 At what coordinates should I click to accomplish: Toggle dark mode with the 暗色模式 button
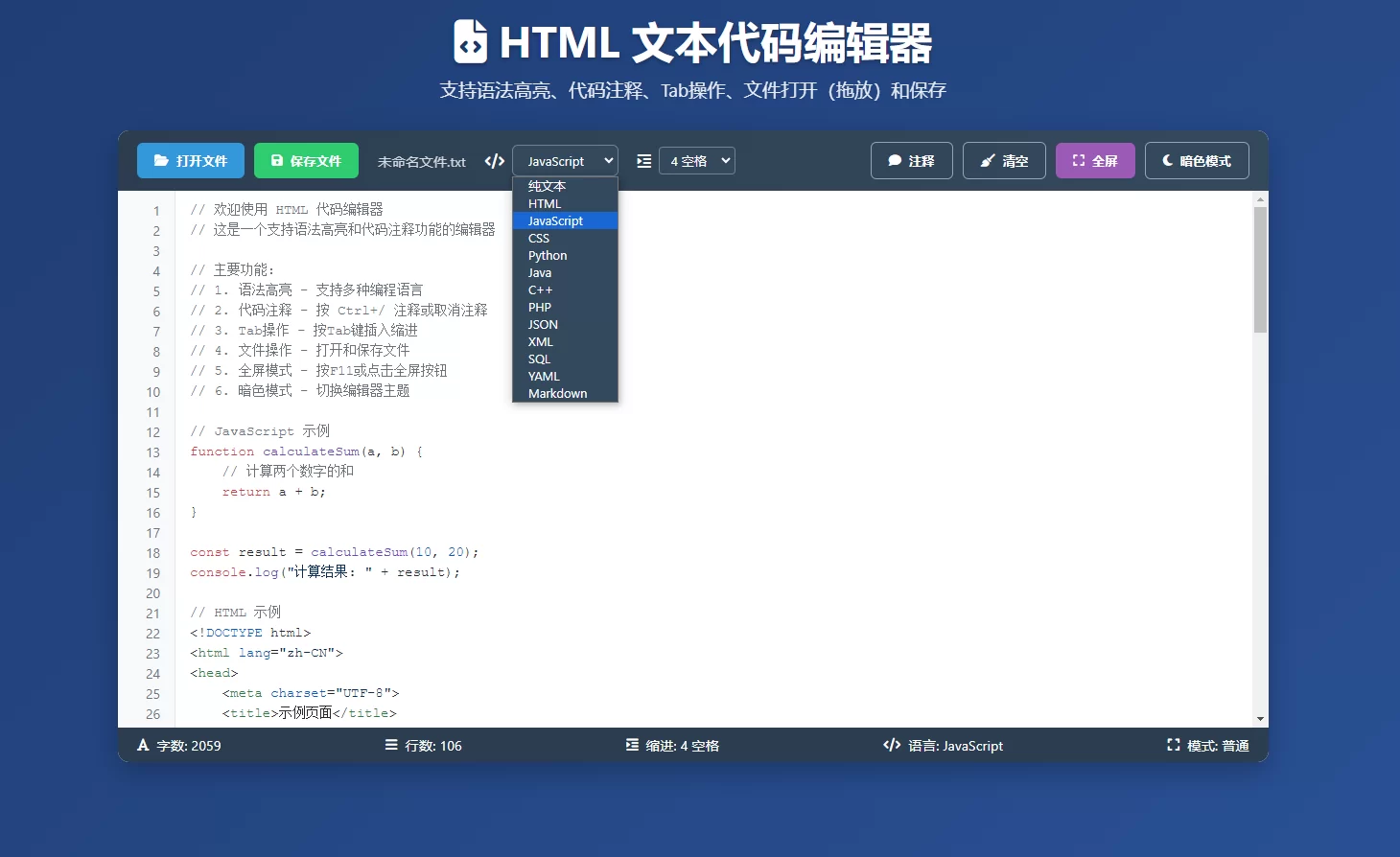1197,160
